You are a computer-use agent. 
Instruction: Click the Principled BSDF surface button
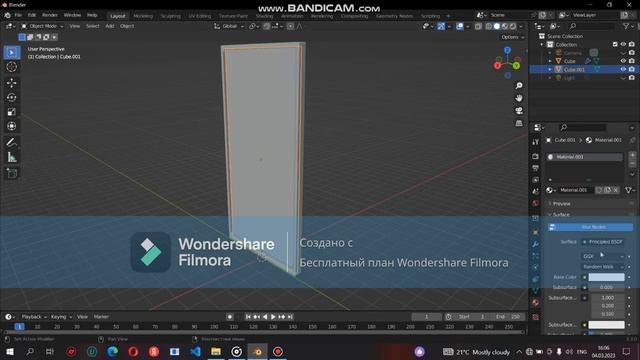click(x=603, y=242)
